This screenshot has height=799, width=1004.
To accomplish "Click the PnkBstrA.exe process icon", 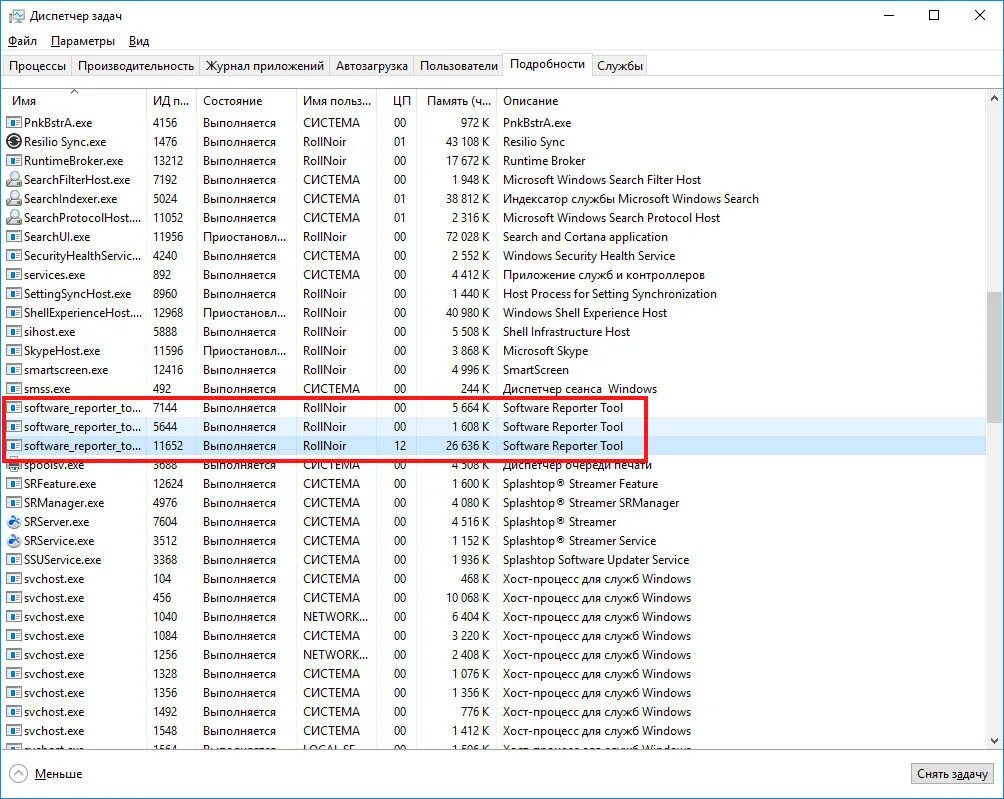I will 13,122.
